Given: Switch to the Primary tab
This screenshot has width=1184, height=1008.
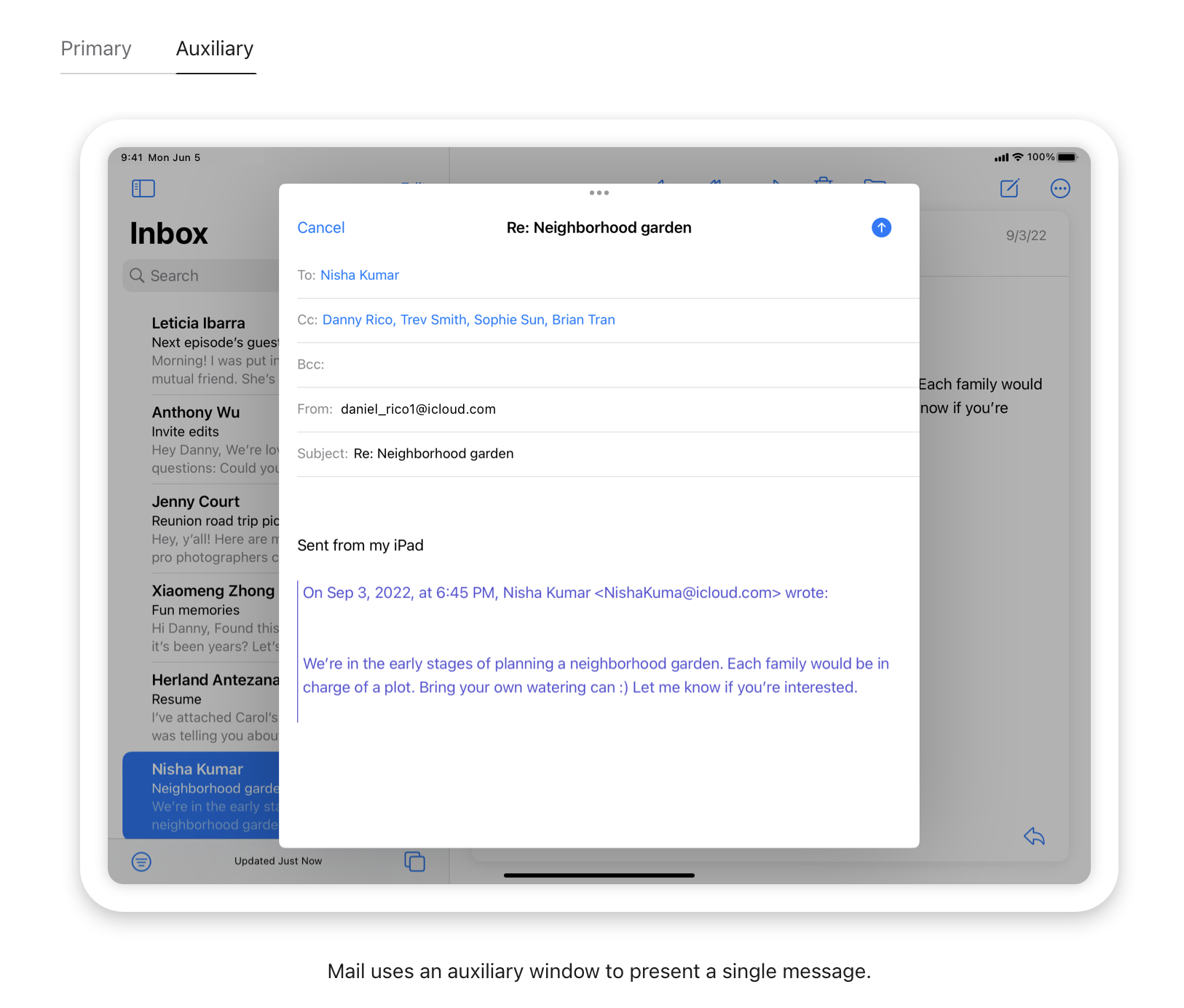Looking at the screenshot, I should pyautogui.click(x=96, y=49).
